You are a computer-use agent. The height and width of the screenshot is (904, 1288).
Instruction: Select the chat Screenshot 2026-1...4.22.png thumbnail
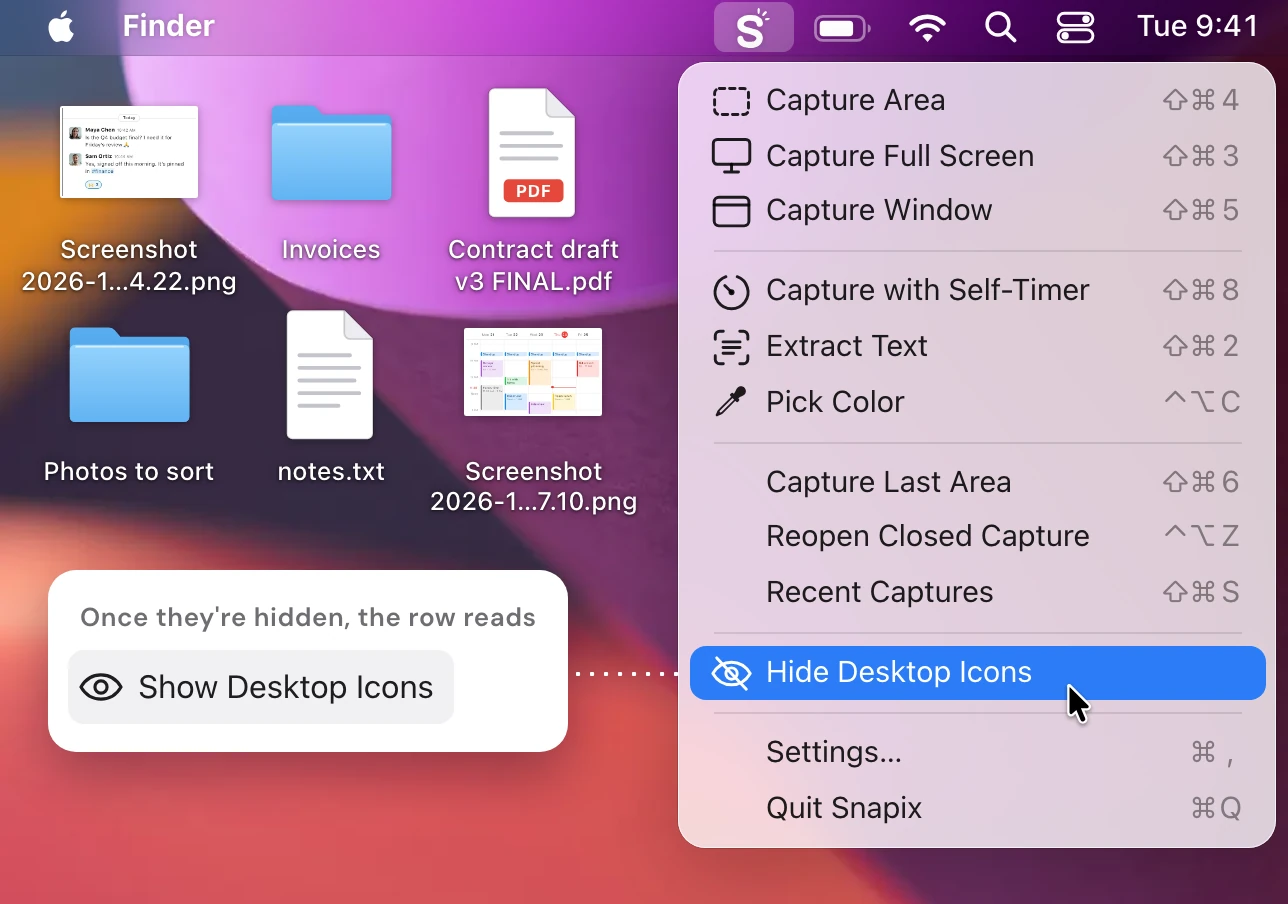129,152
